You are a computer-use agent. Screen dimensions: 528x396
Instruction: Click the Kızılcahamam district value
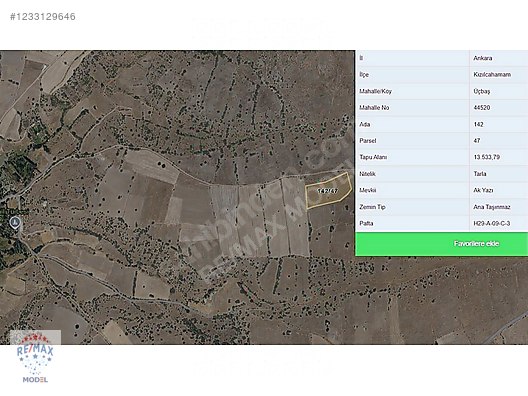[x=492, y=74]
